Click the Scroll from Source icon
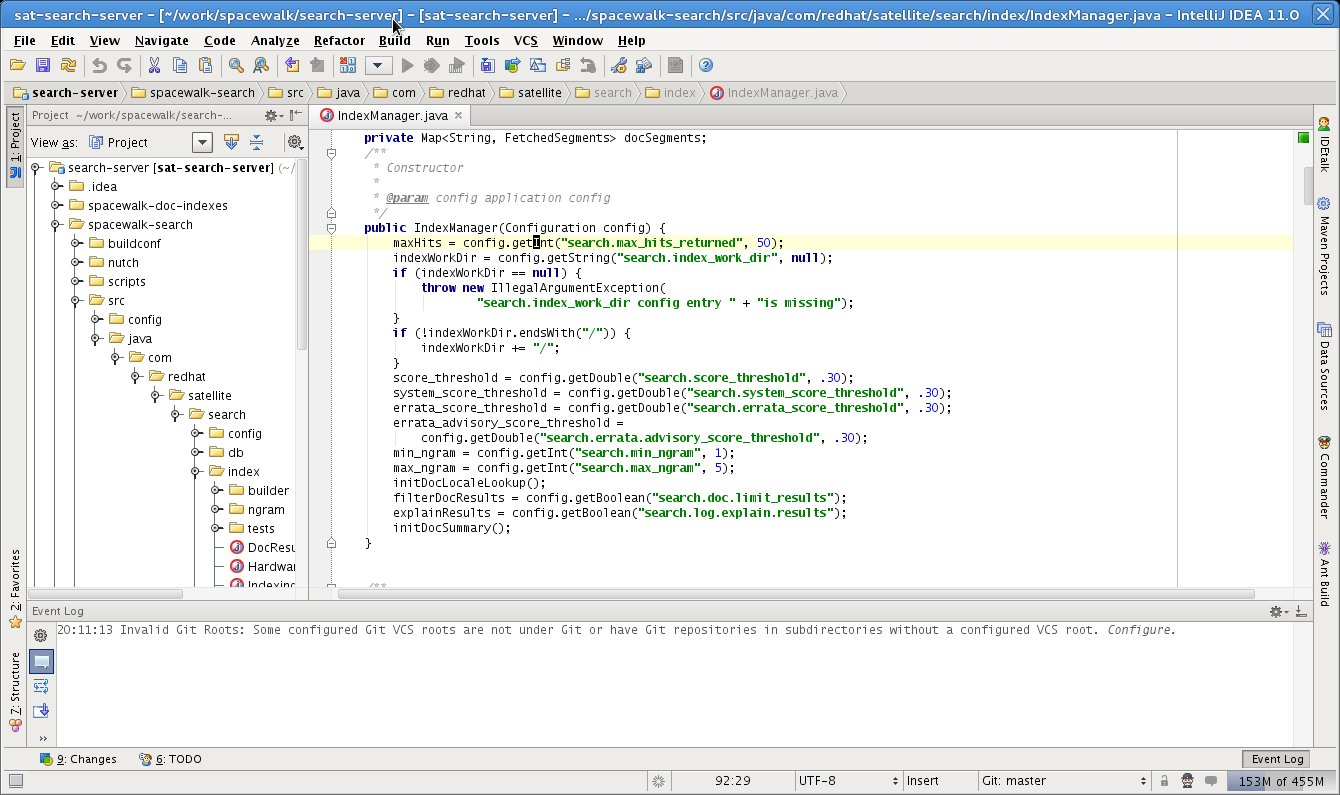This screenshot has height=795, width=1340. 232,142
